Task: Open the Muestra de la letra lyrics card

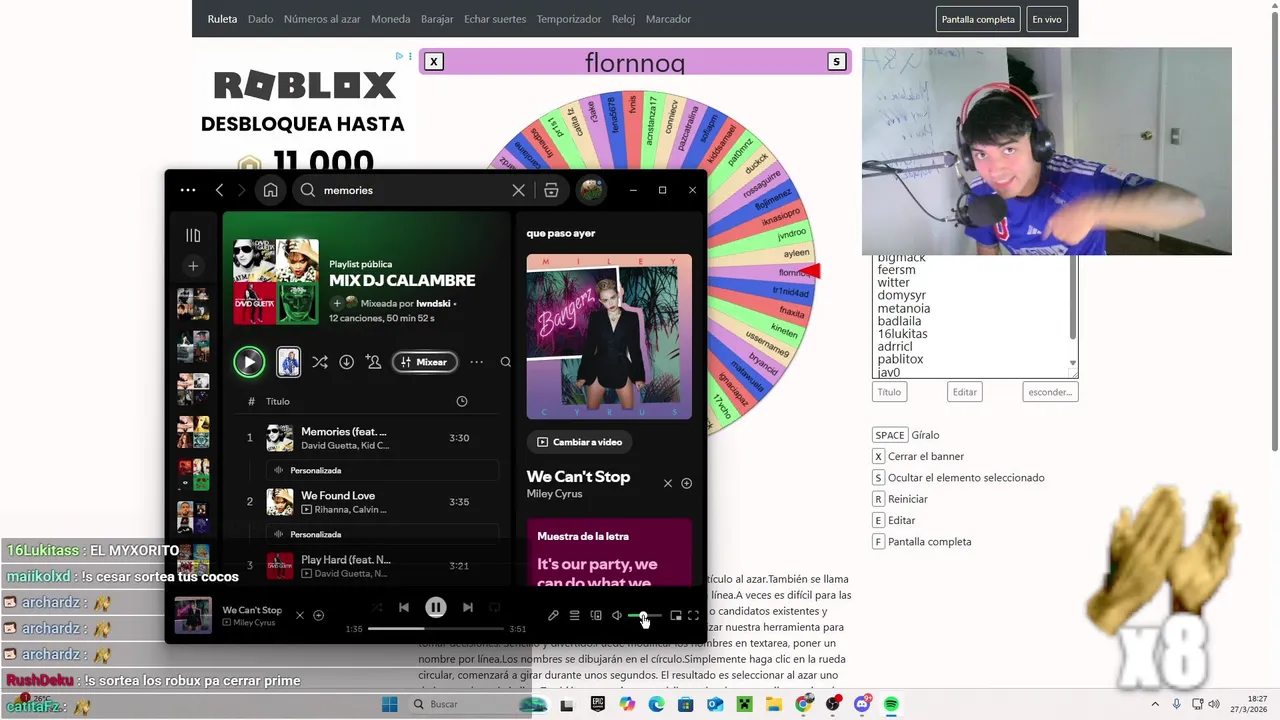Action: point(609,552)
